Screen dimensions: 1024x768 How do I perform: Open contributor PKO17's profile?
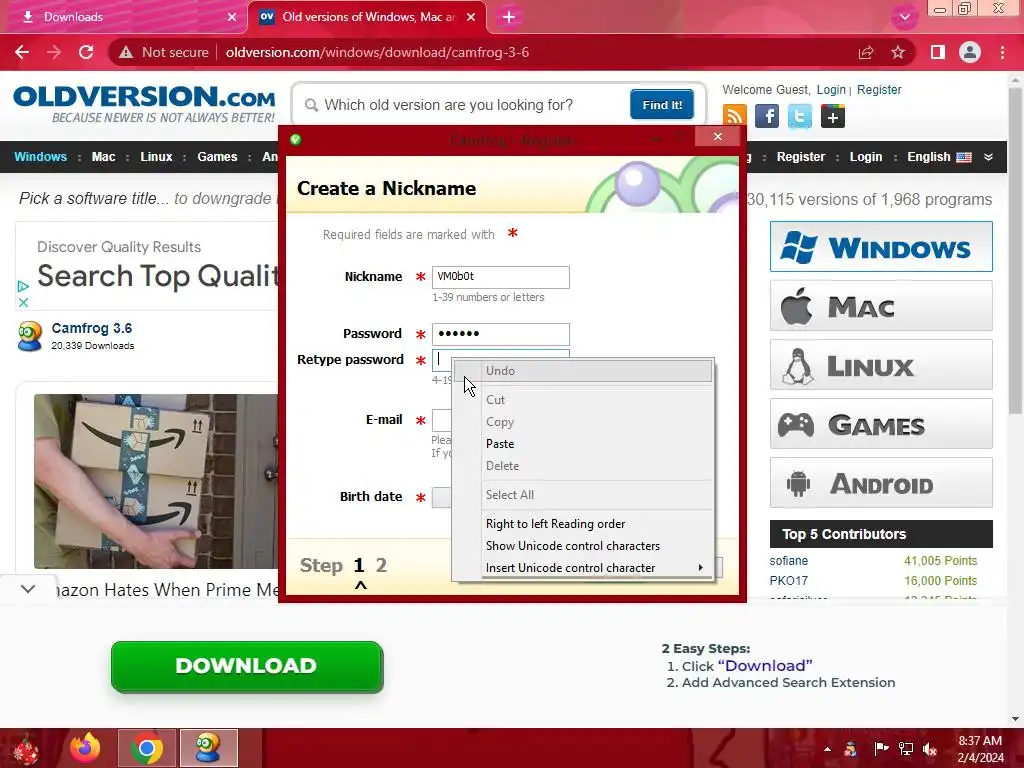coord(788,580)
